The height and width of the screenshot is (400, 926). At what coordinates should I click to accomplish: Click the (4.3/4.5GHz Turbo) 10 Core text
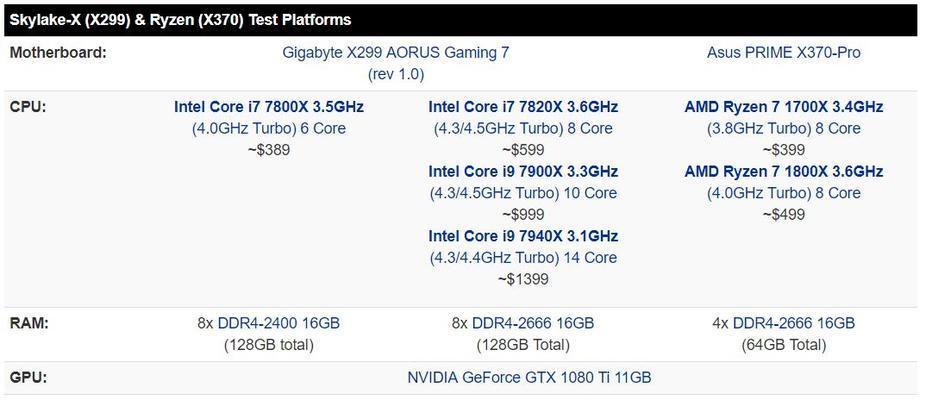[x=523, y=193]
